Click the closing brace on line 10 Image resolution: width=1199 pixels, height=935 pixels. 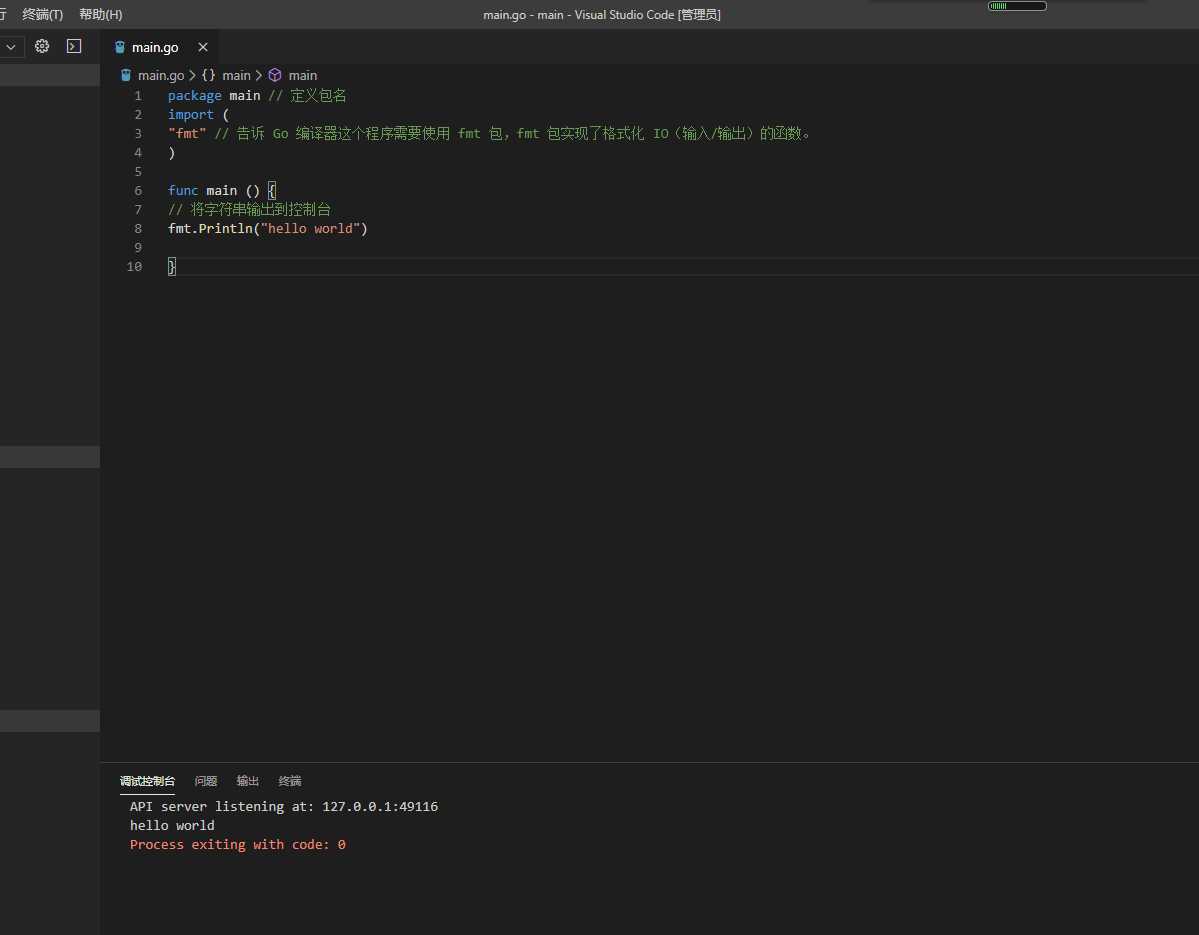pyautogui.click(x=171, y=266)
